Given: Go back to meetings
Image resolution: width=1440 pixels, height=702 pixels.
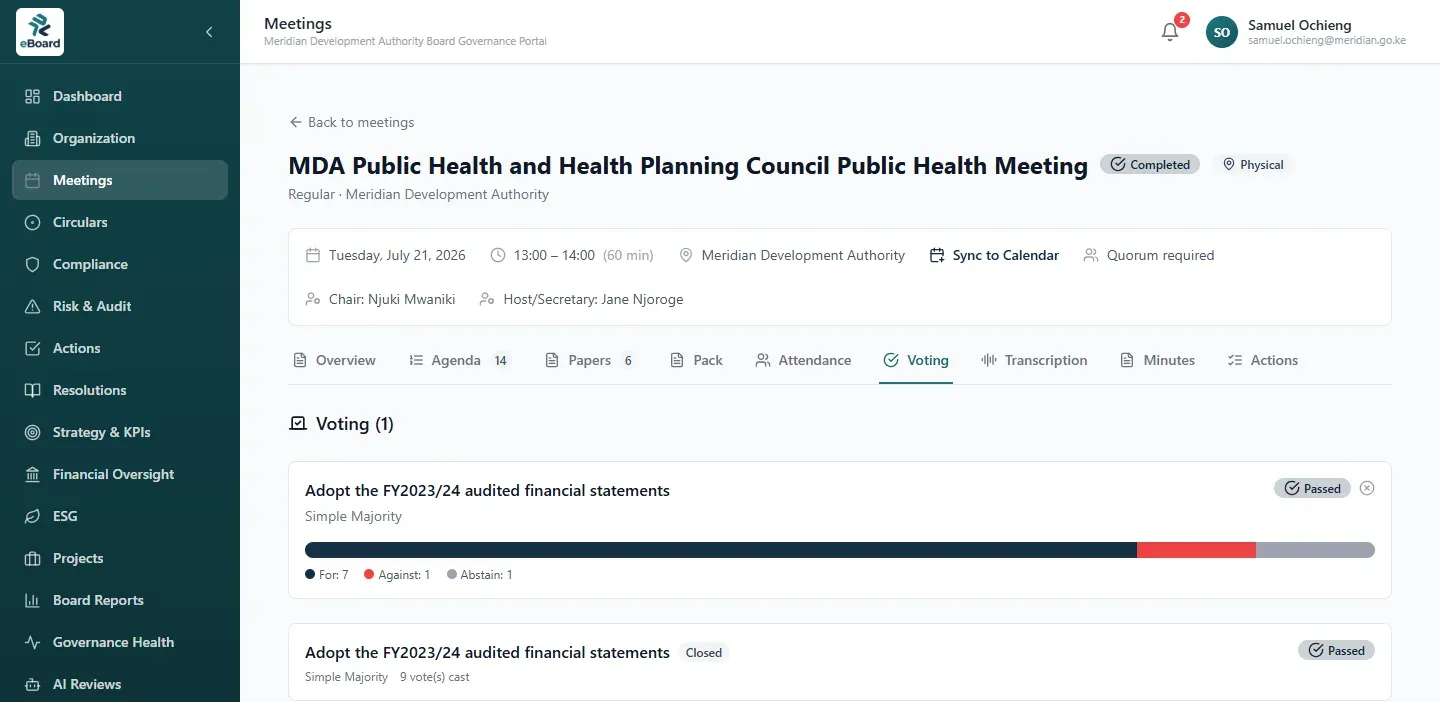Looking at the screenshot, I should pos(351,122).
